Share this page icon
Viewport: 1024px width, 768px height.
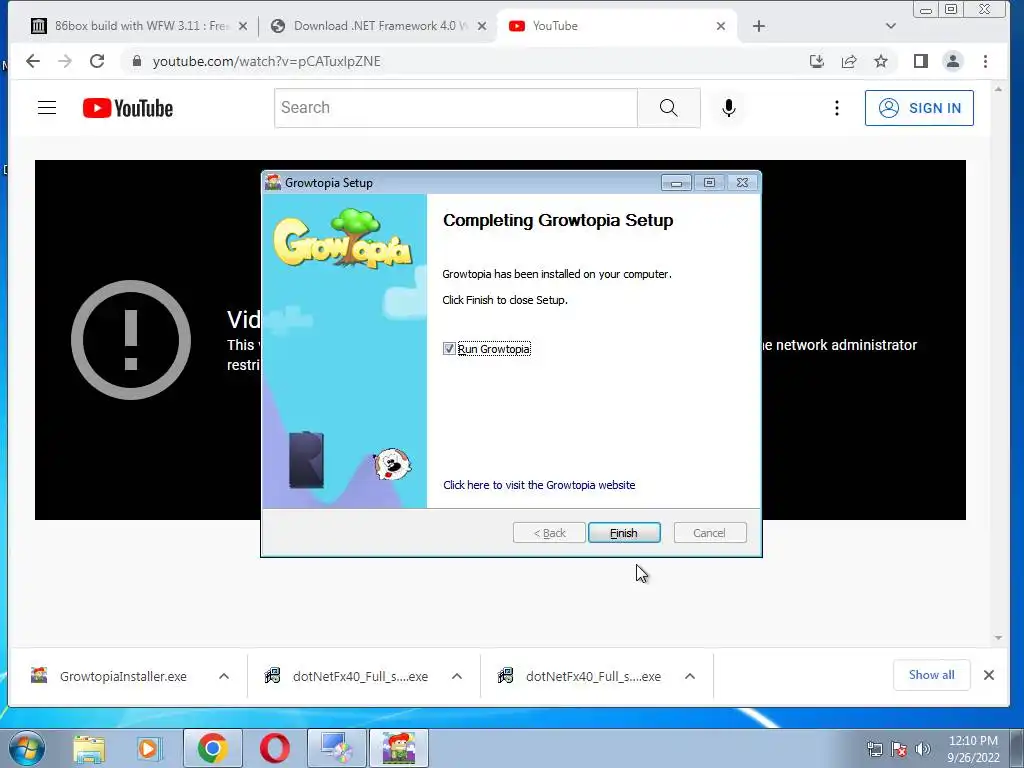click(849, 61)
